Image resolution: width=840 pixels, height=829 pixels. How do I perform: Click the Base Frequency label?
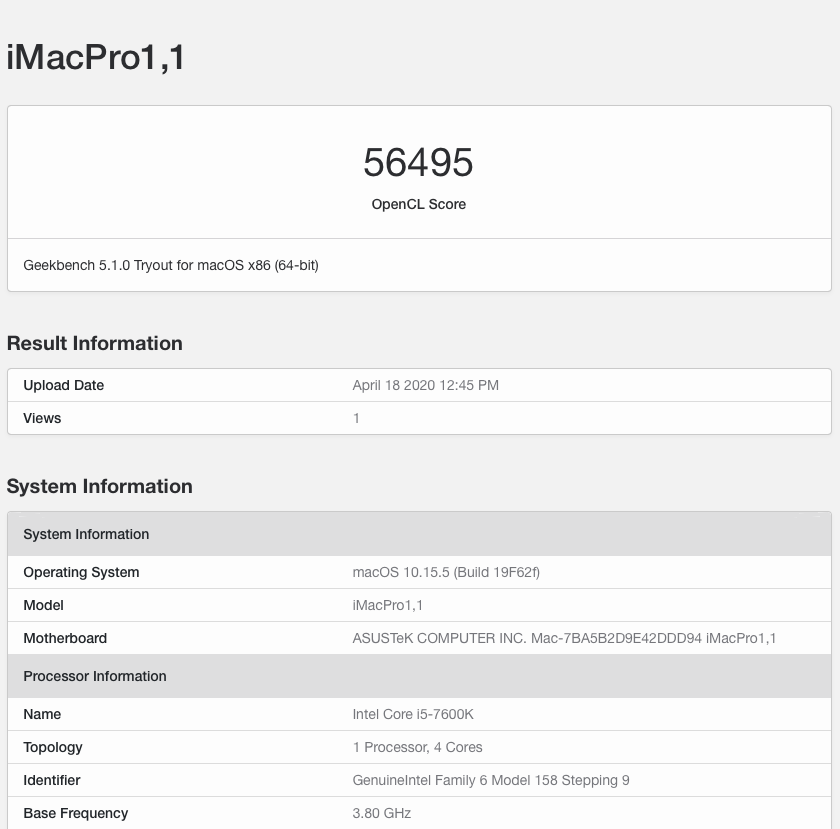[76, 813]
